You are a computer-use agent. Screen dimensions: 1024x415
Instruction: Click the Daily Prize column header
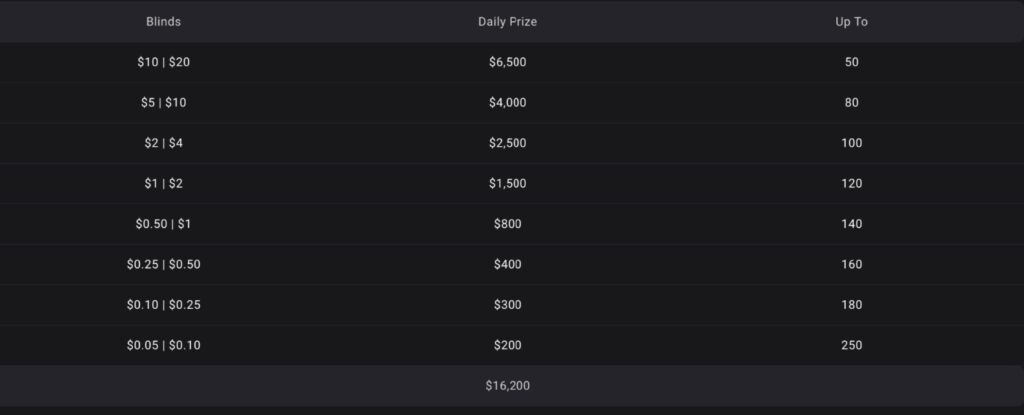507,22
